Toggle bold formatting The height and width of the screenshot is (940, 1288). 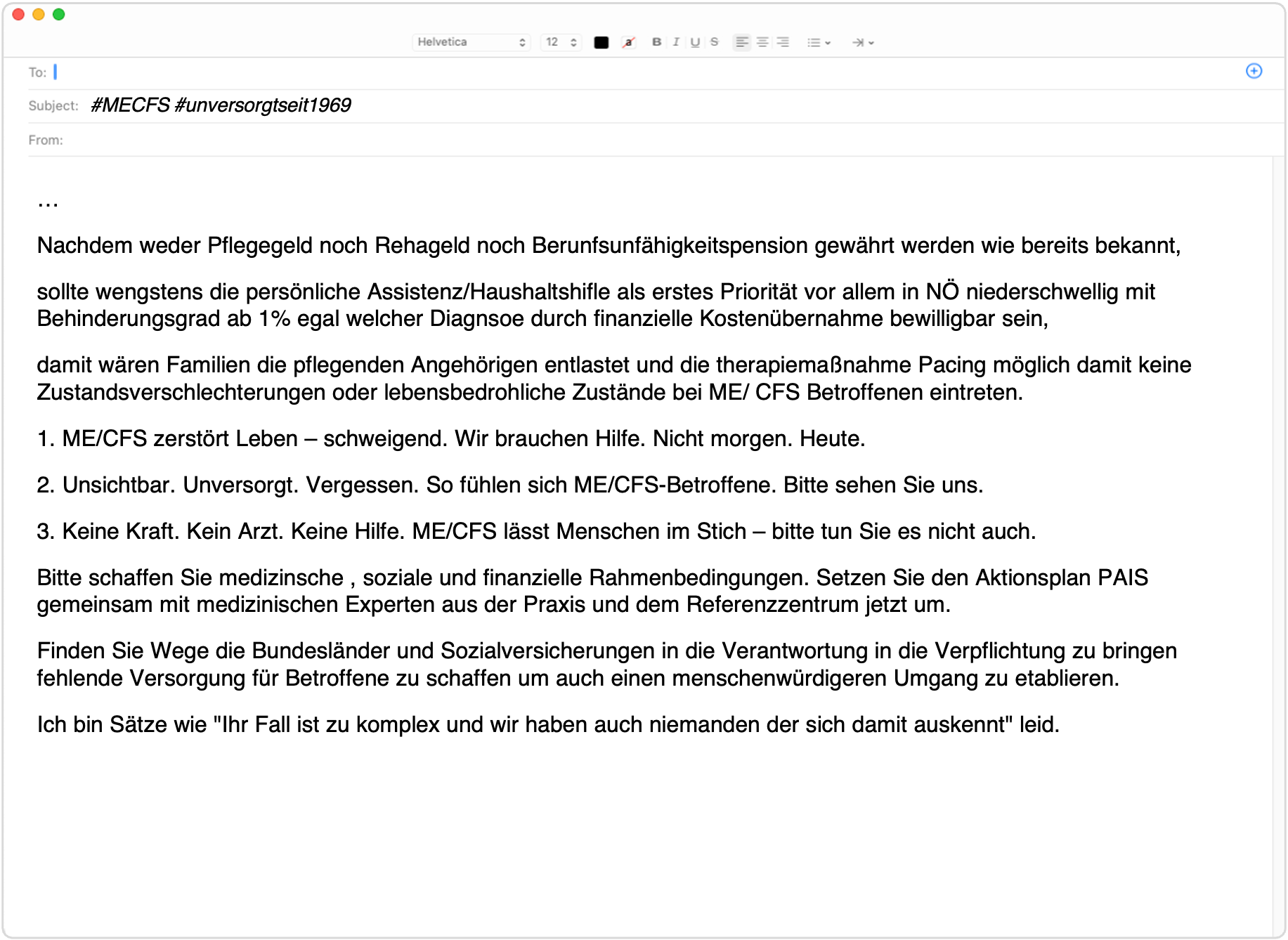pyautogui.click(x=656, y=42)
